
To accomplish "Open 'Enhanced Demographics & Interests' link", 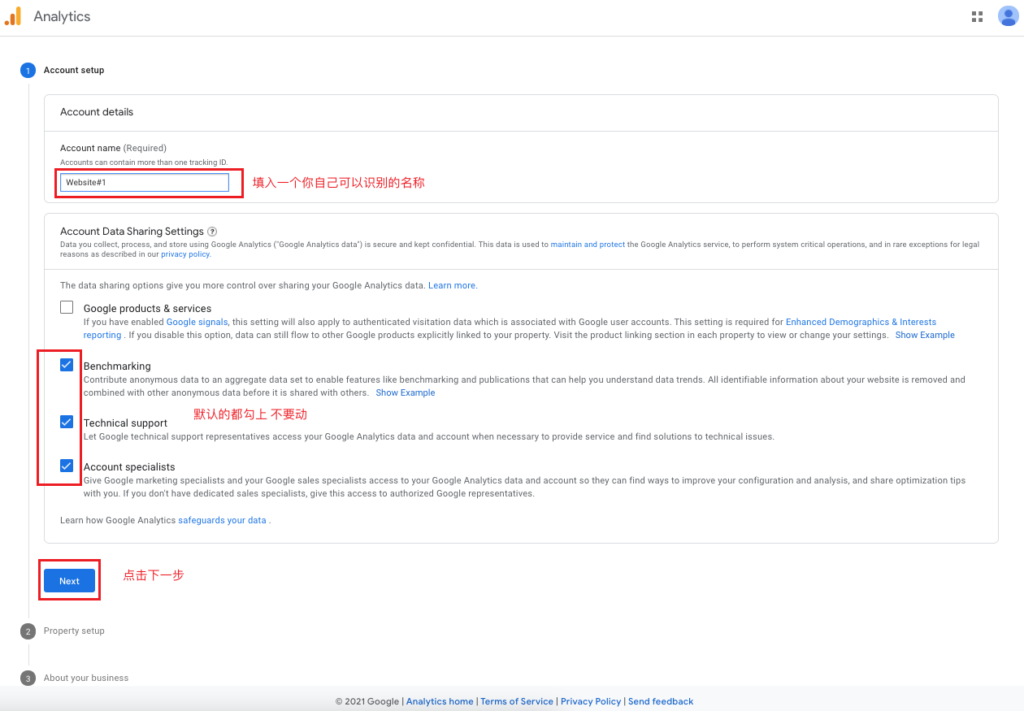I will (861, 322).
